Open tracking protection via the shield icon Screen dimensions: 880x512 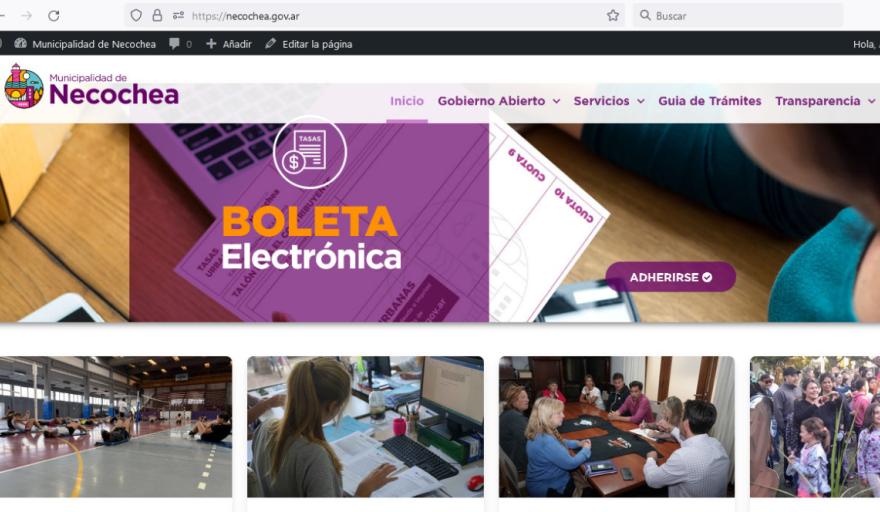pyautogui.click(x=136, y=16)
